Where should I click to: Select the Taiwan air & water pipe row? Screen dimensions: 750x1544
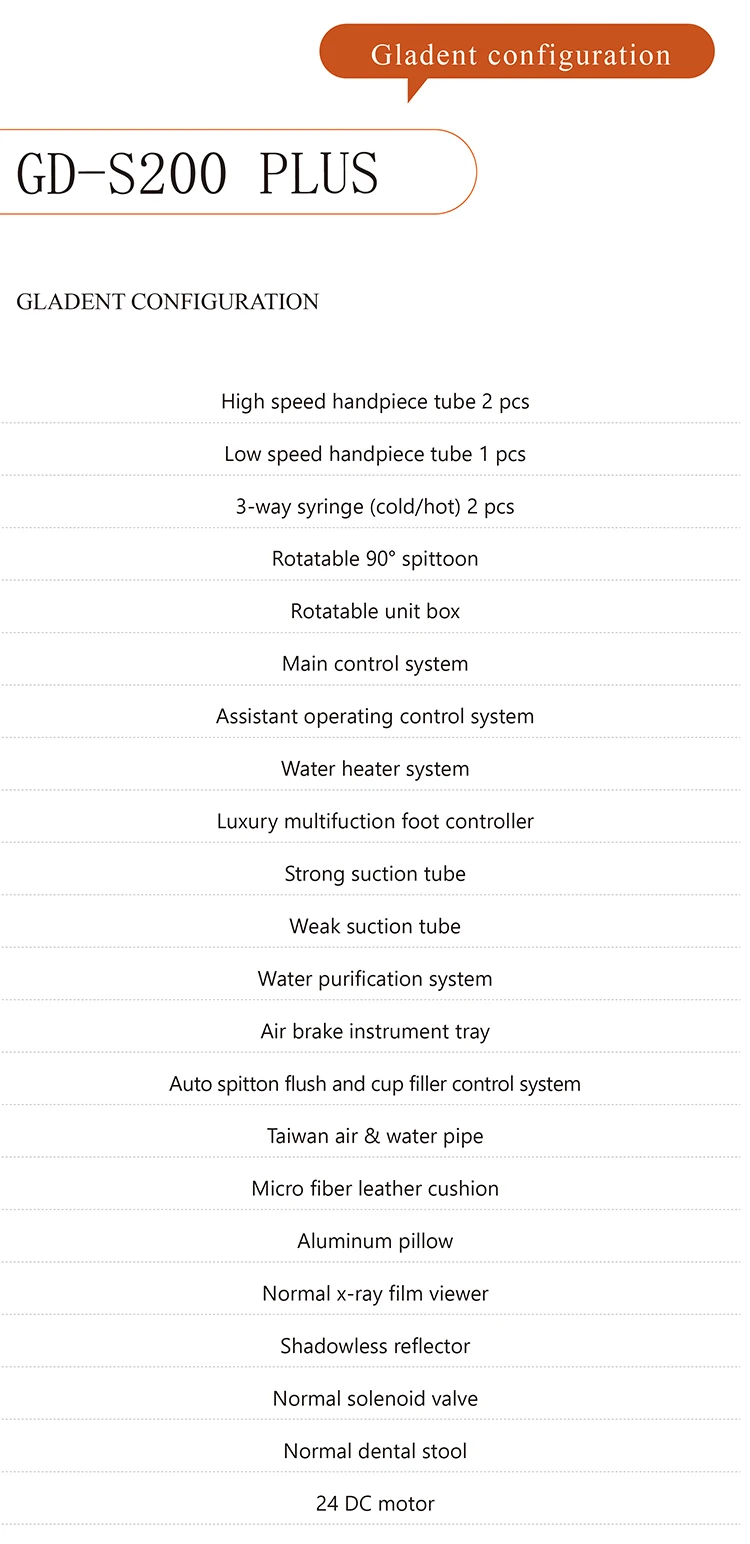pyautogui.click(x=375, y=1136)
